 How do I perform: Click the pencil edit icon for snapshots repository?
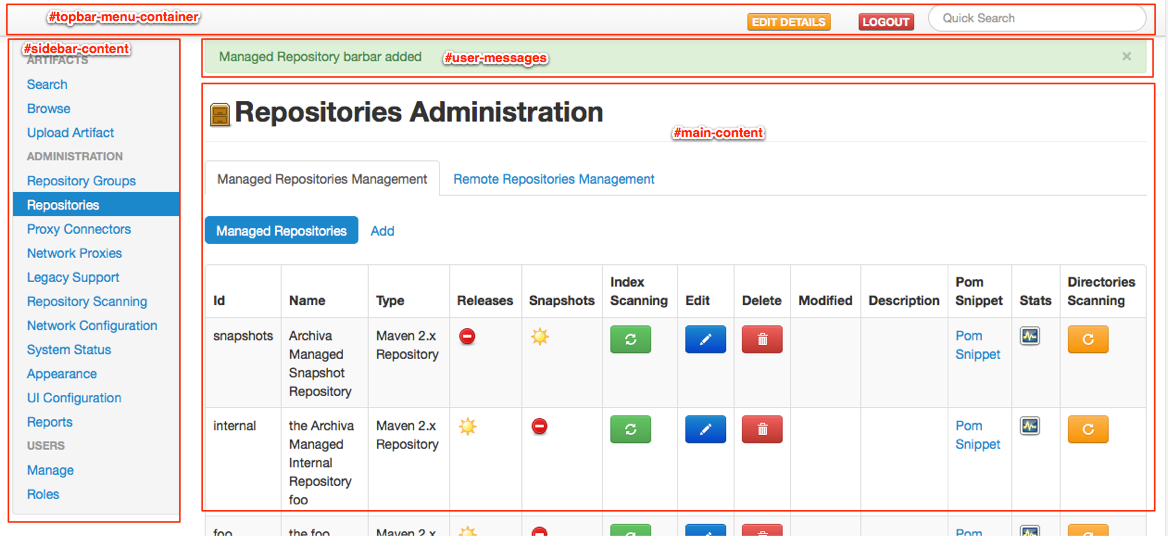click(705, 339)
